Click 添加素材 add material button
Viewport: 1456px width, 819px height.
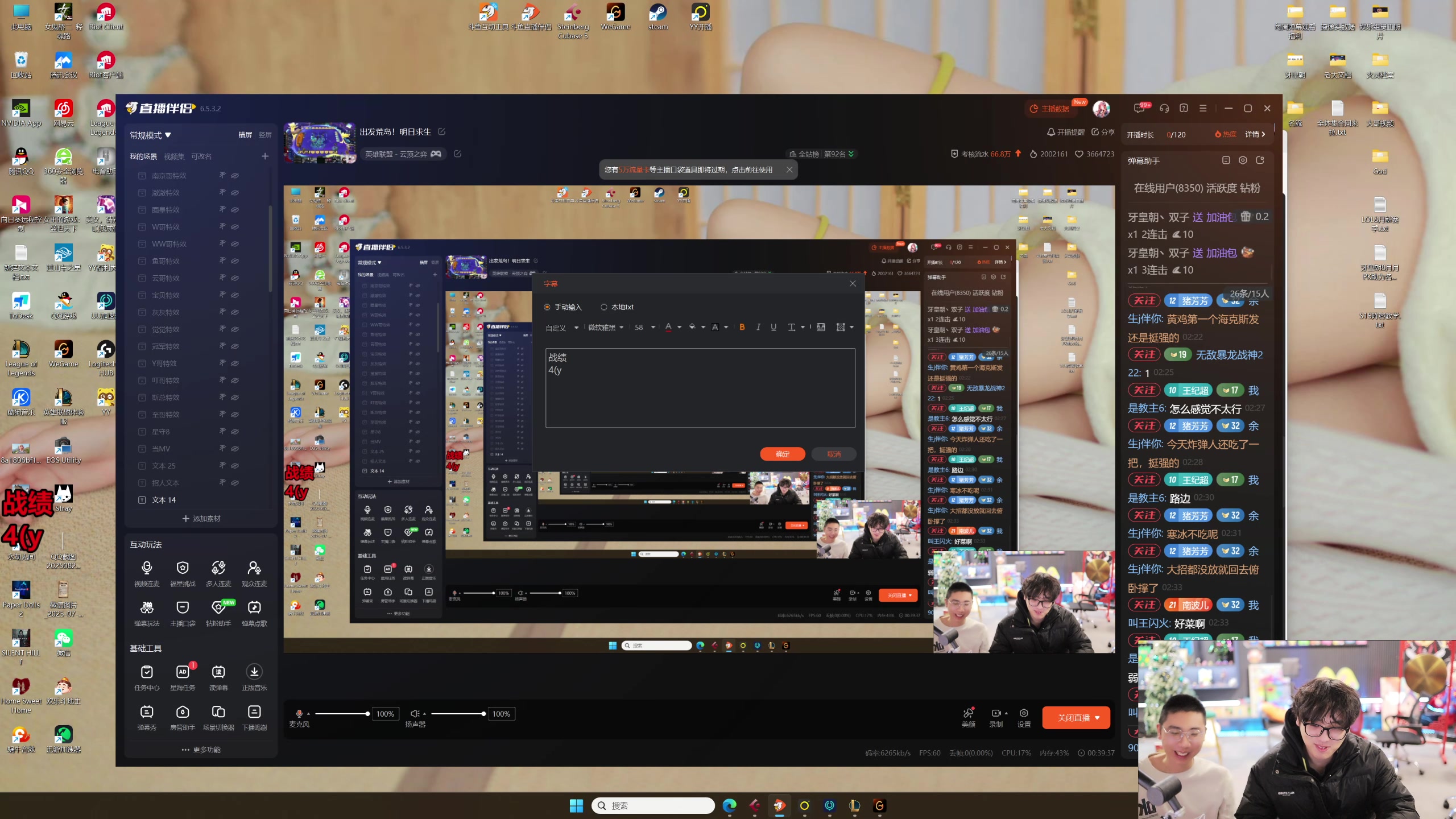pyautogui.click(x=201, y=519)
